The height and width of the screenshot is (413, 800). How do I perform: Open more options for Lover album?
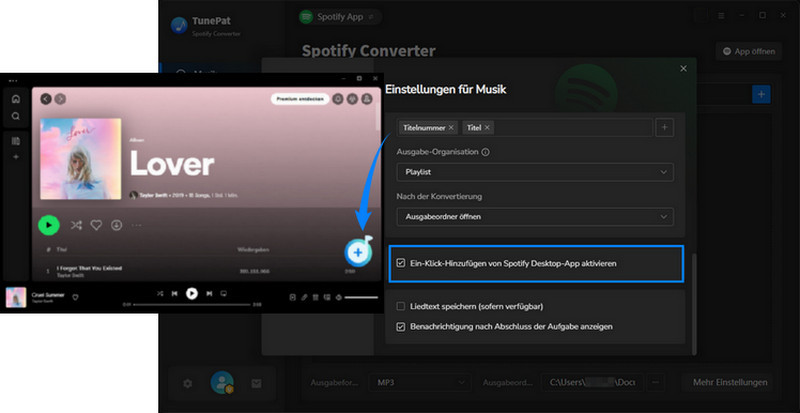[x=137, y=225]
